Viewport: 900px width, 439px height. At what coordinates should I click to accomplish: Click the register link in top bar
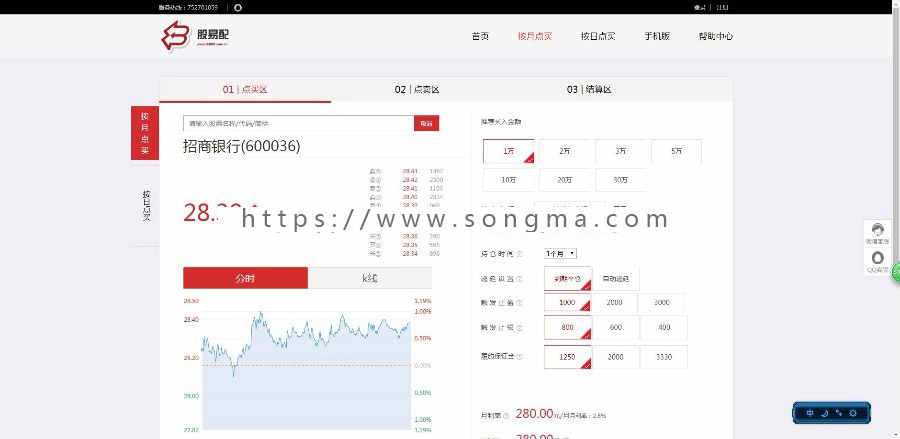pyautogui.click(x=722, y=7)
